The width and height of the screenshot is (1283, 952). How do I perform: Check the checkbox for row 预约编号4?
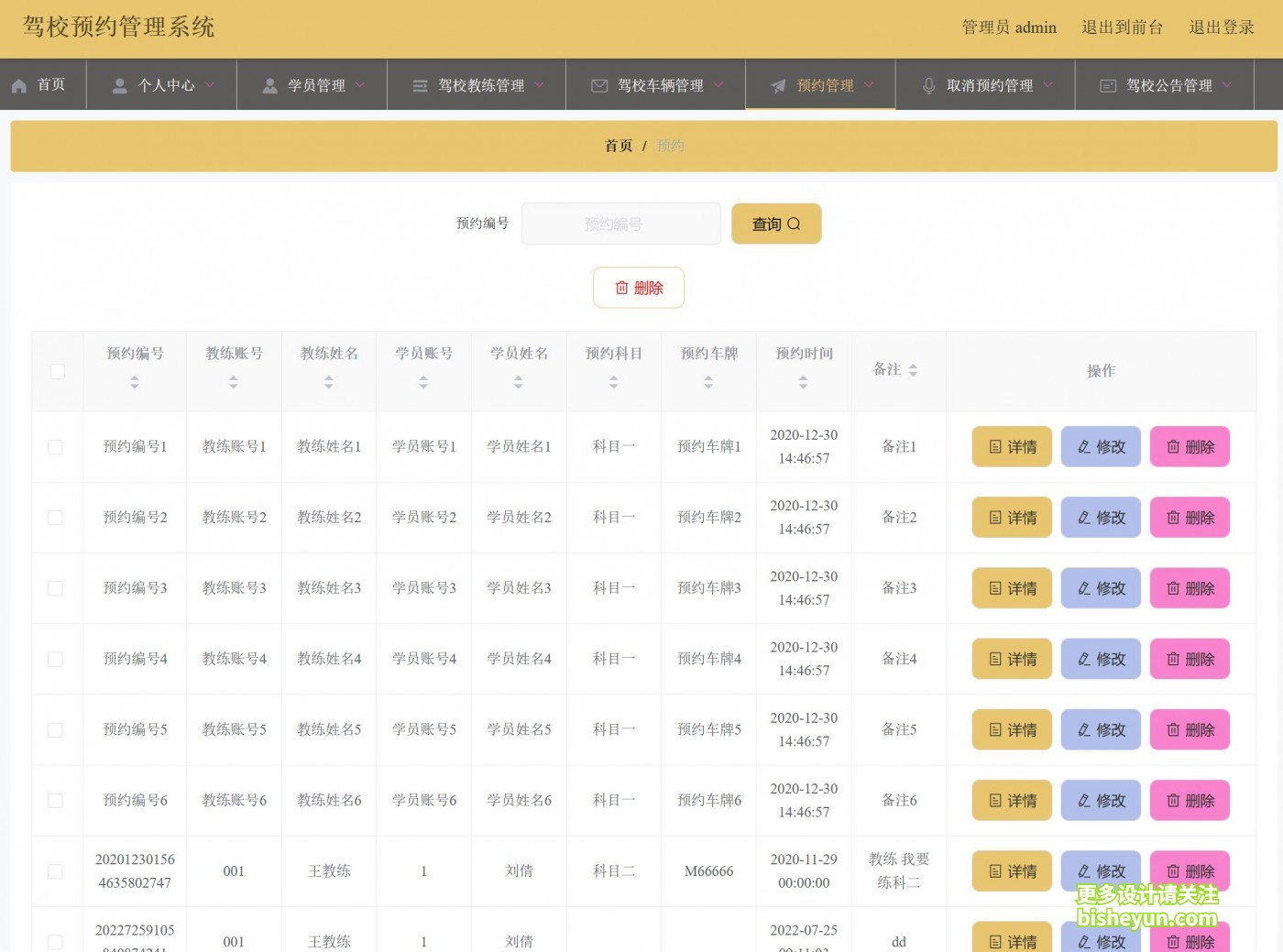pyautogui.click(x=55, y=659)
